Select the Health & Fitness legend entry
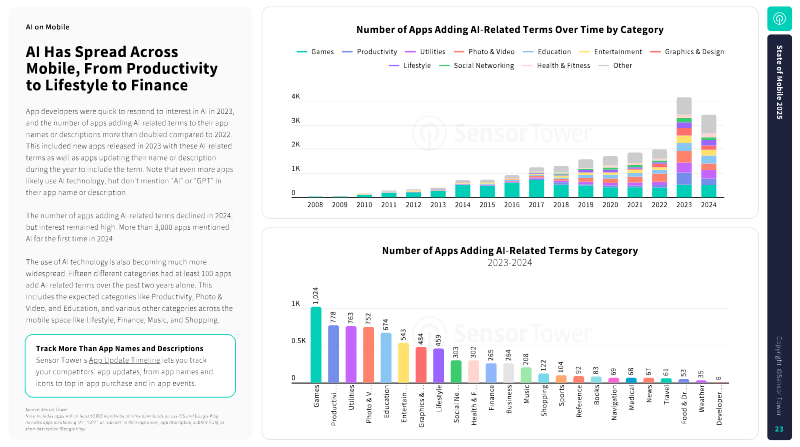The height and width of the screenshot is (447, 800). click(556, 65)
